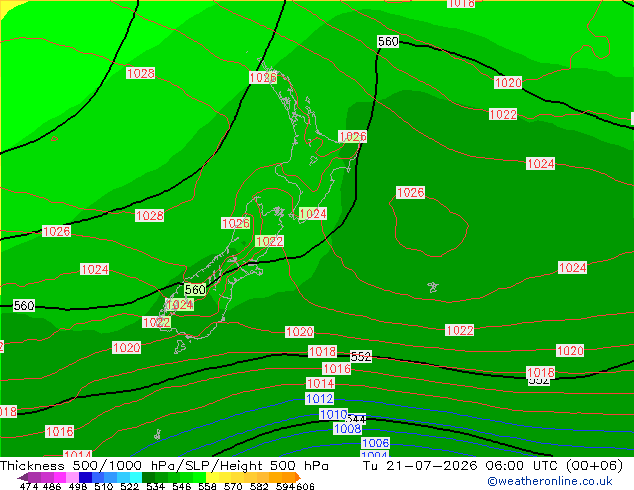Image resolution: width=634 pixels, height=490 pixels.
Task: Click the small closed contour inside the 1028 high
Action: coord(54,139)
